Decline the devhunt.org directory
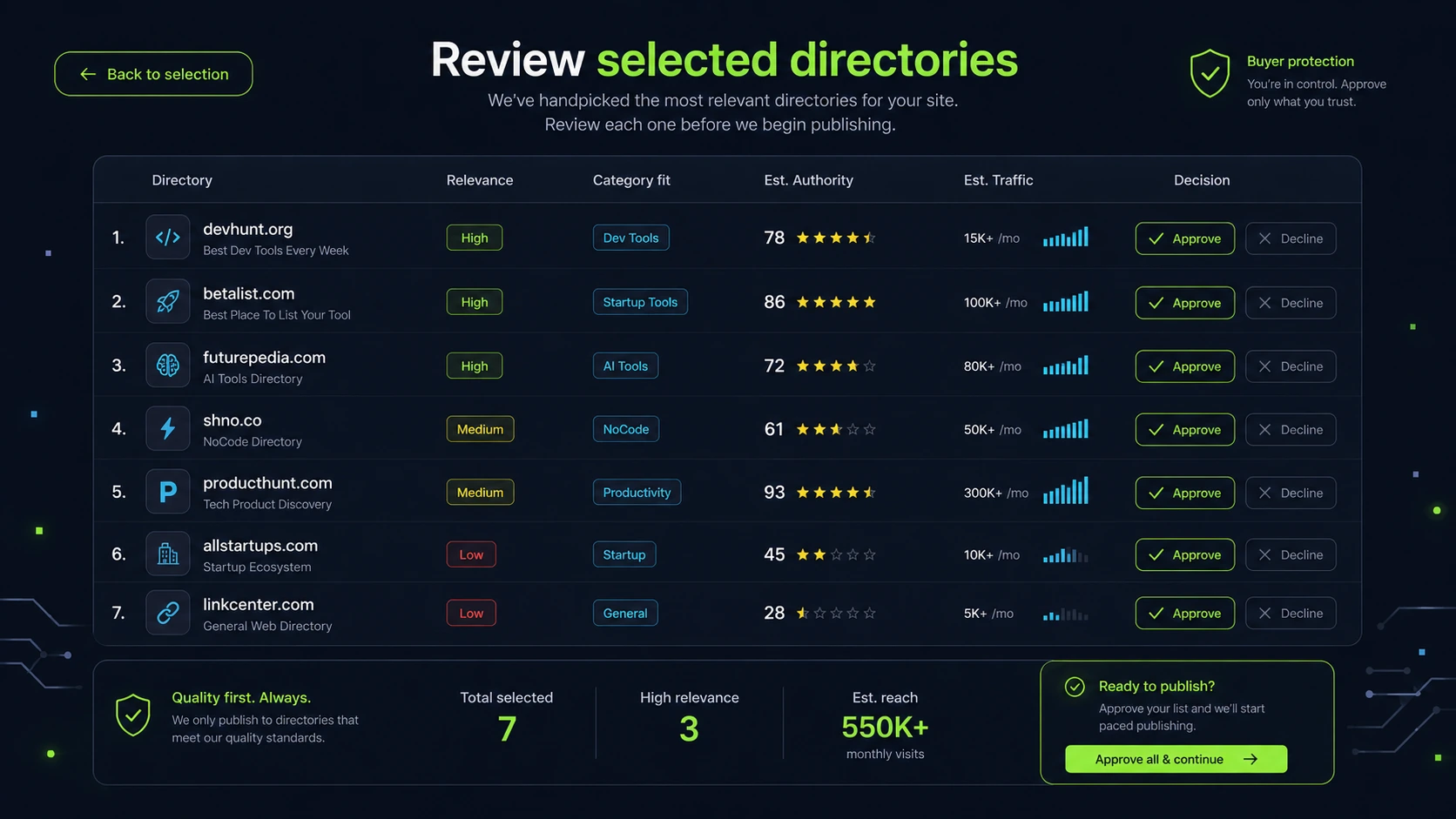1456x819 pixels. coord(1291,238)
